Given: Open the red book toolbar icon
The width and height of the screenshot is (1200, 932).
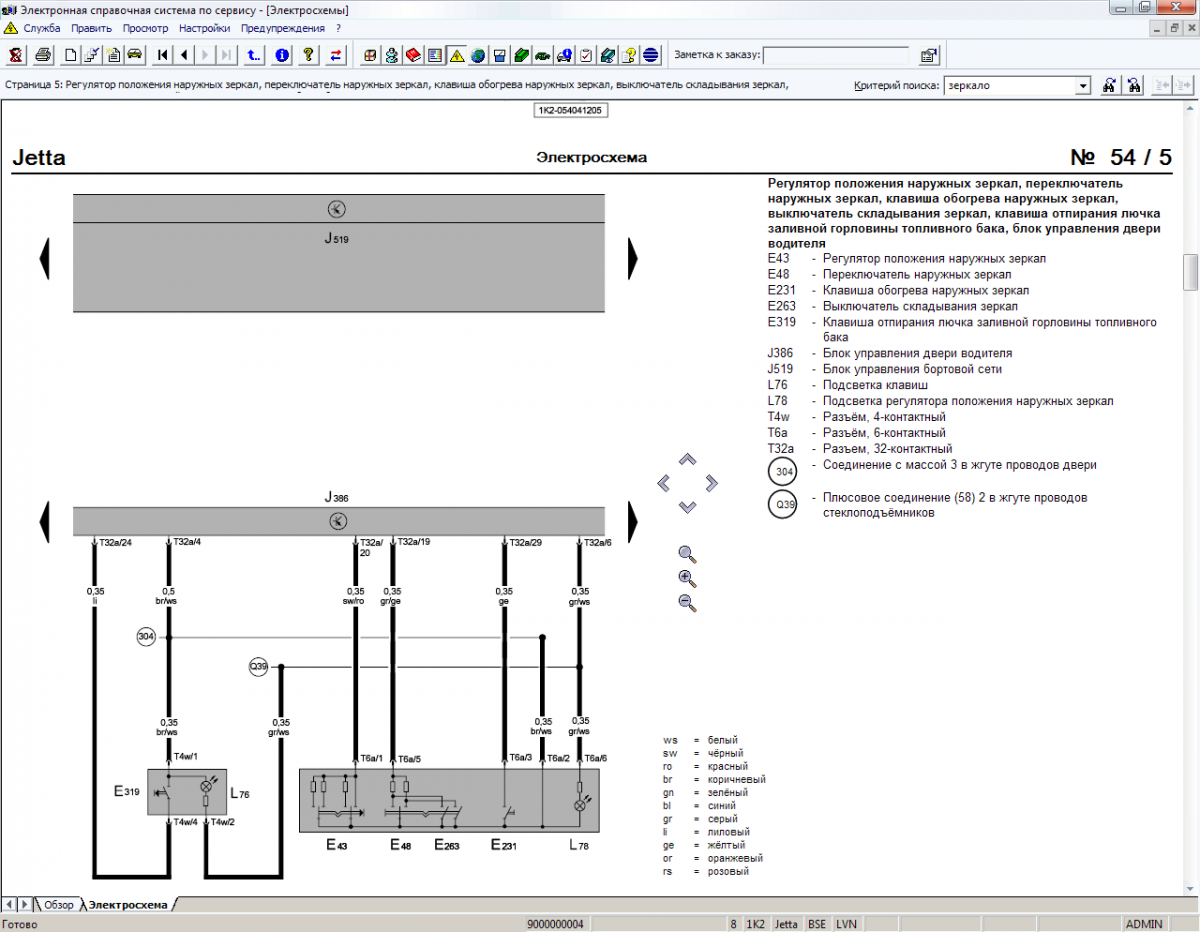Looking at the screenshot, I should pos(413,55).
